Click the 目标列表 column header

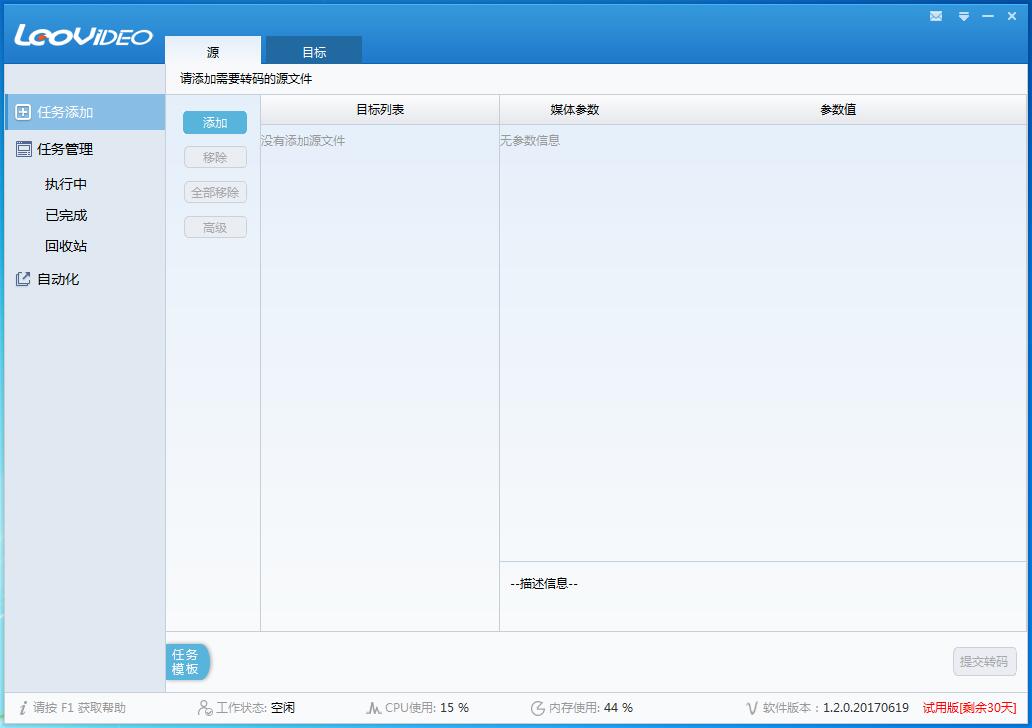(x=380, y=110)
